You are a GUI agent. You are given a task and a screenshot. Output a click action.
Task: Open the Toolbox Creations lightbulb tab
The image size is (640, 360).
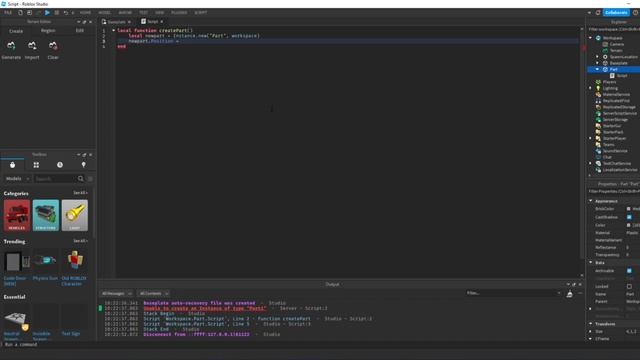83,165
